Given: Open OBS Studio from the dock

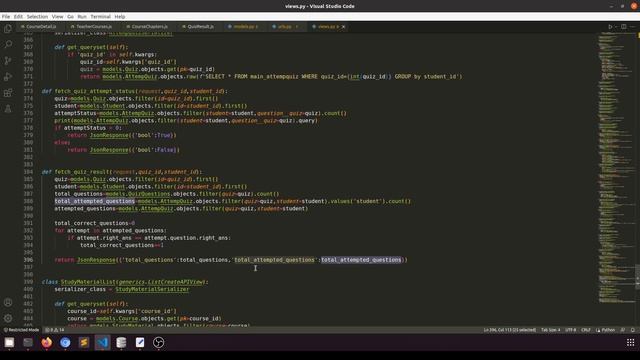Looking at the screenshot, I should coord(158,342).
